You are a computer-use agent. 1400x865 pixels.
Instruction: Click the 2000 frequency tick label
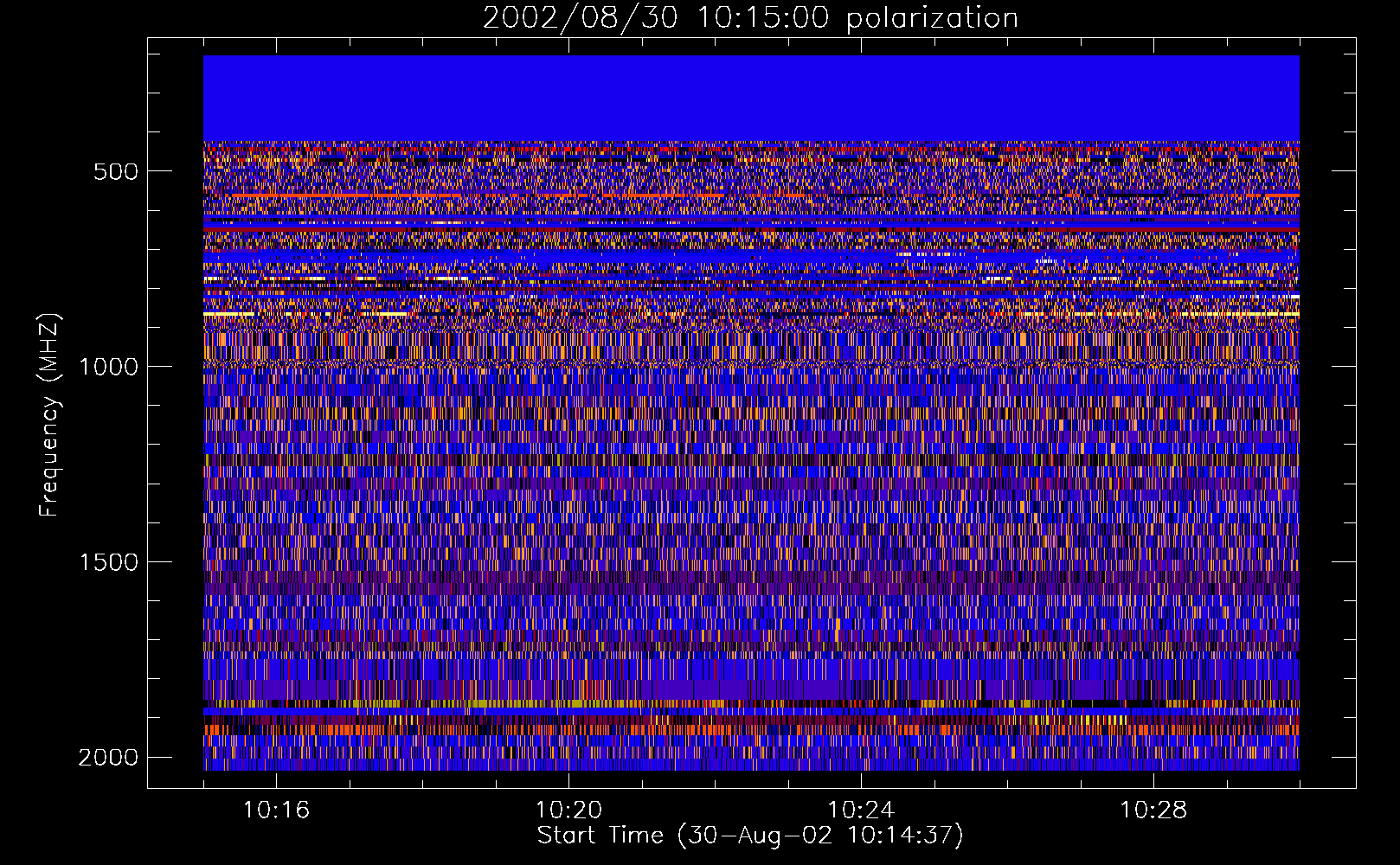pos(108,758)
